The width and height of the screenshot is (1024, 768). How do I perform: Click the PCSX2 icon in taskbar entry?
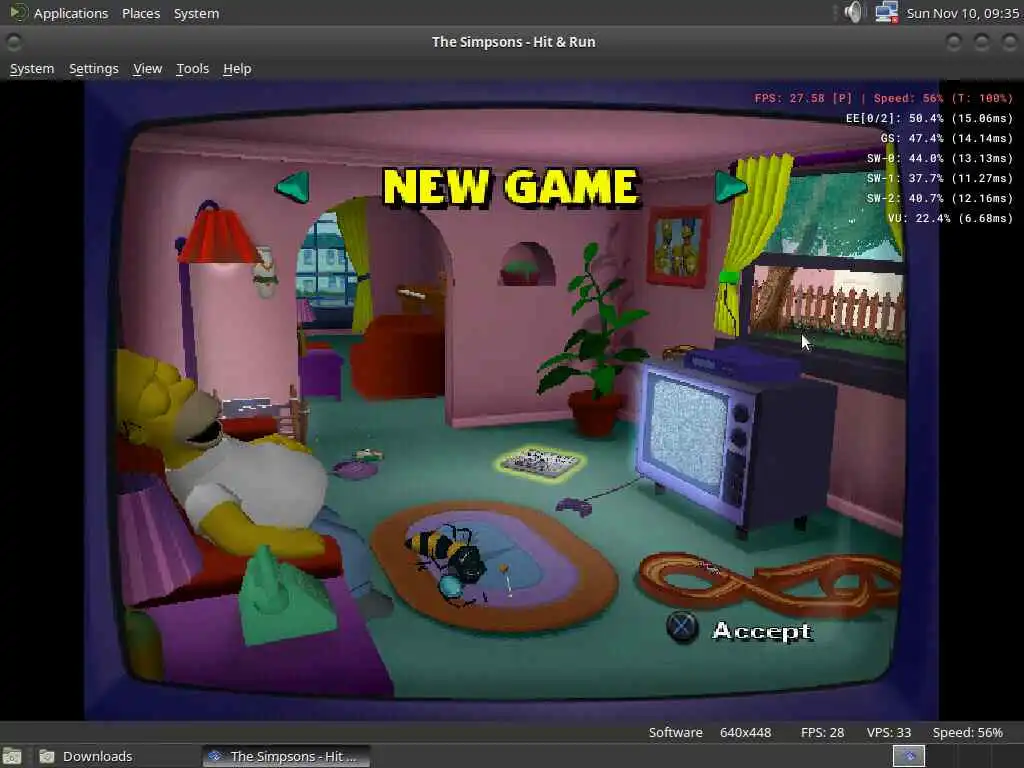coord(215,756)
